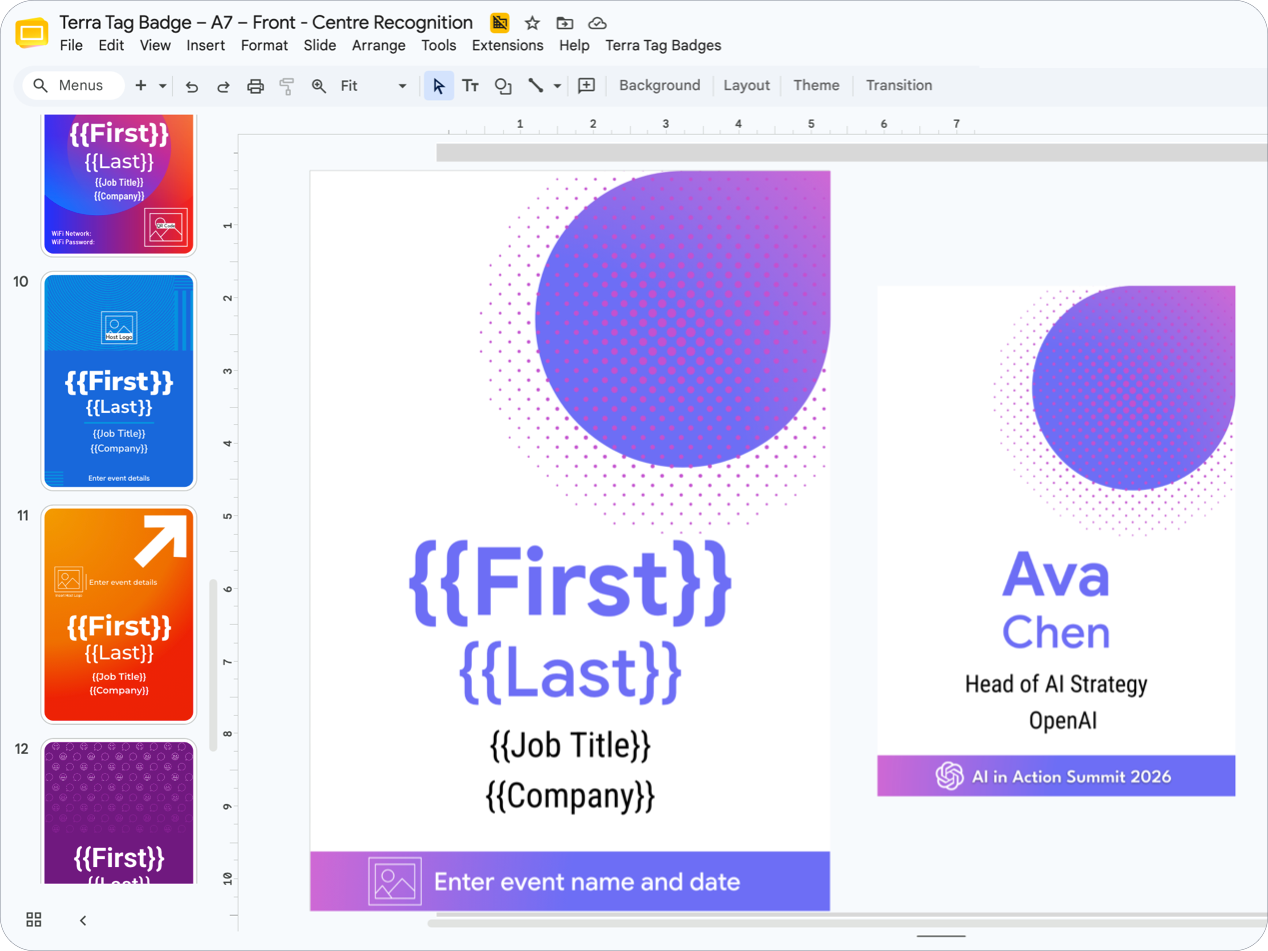Add a new slide with plus button
Image resolution: width=1268 pixels, height=951 pixels.
tap(141, 86)
